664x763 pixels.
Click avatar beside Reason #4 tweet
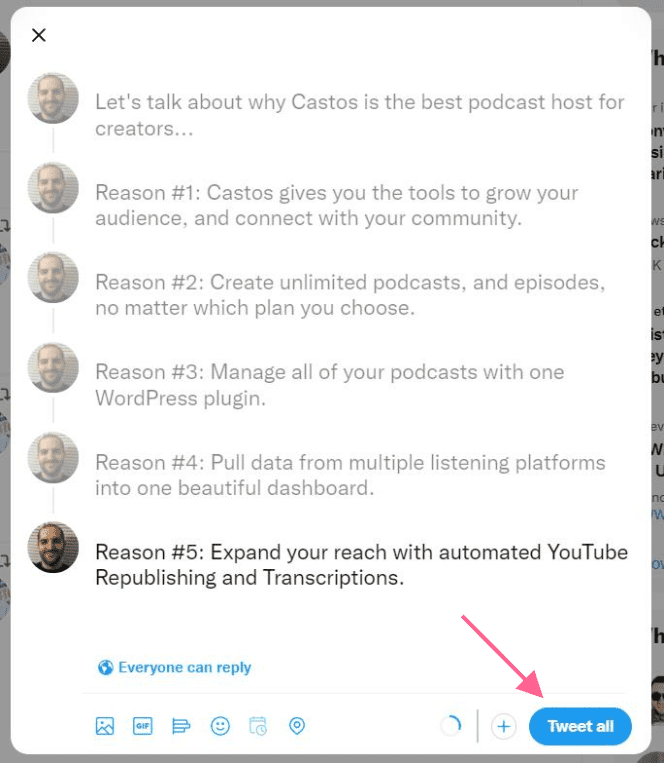coord(53,457)
